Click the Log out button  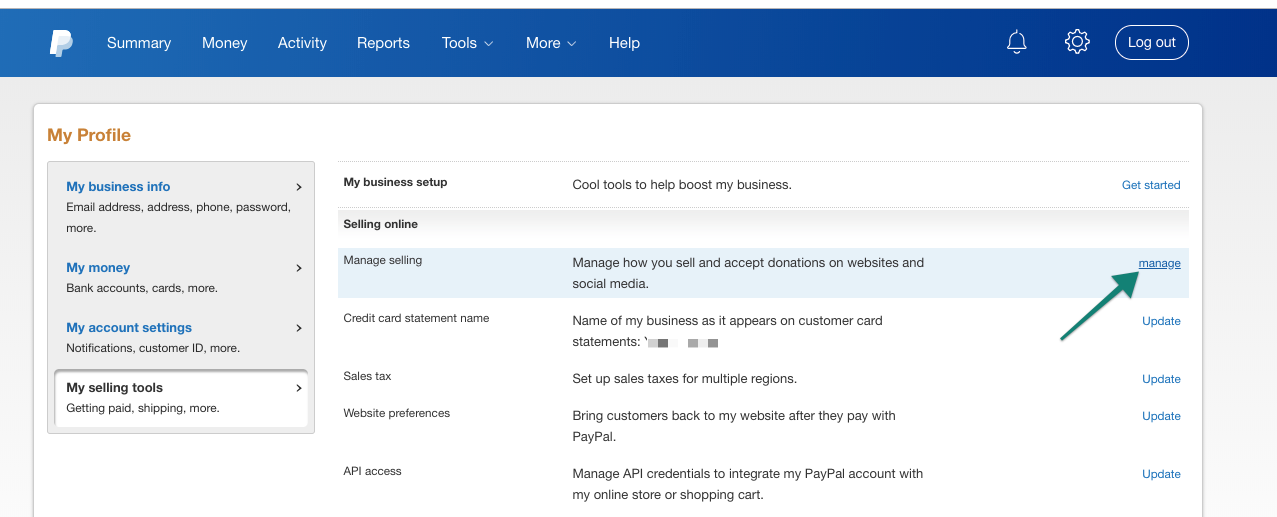(x=1152, y=42)
